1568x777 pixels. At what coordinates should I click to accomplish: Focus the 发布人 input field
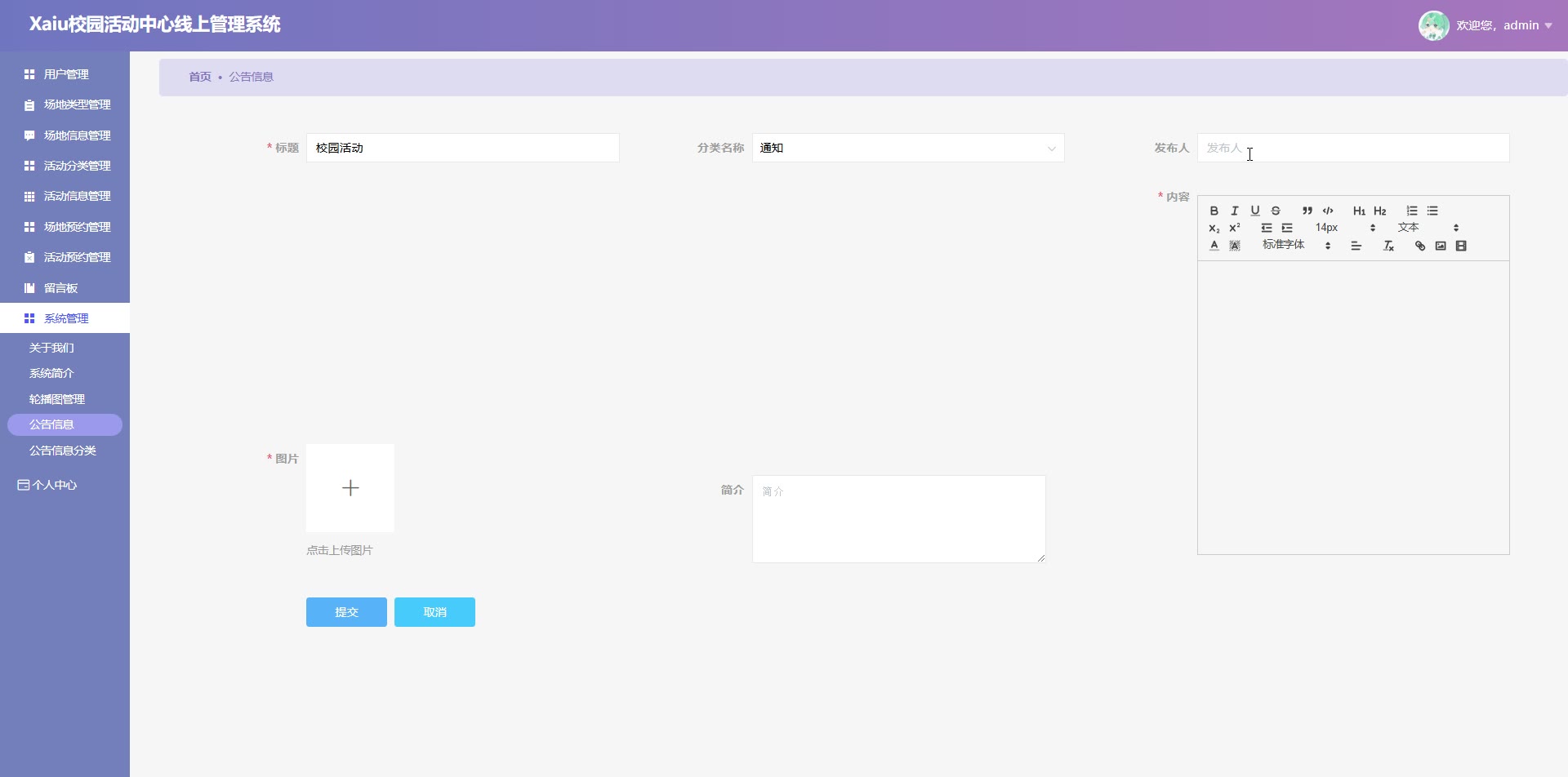[x=1353, y=148]
